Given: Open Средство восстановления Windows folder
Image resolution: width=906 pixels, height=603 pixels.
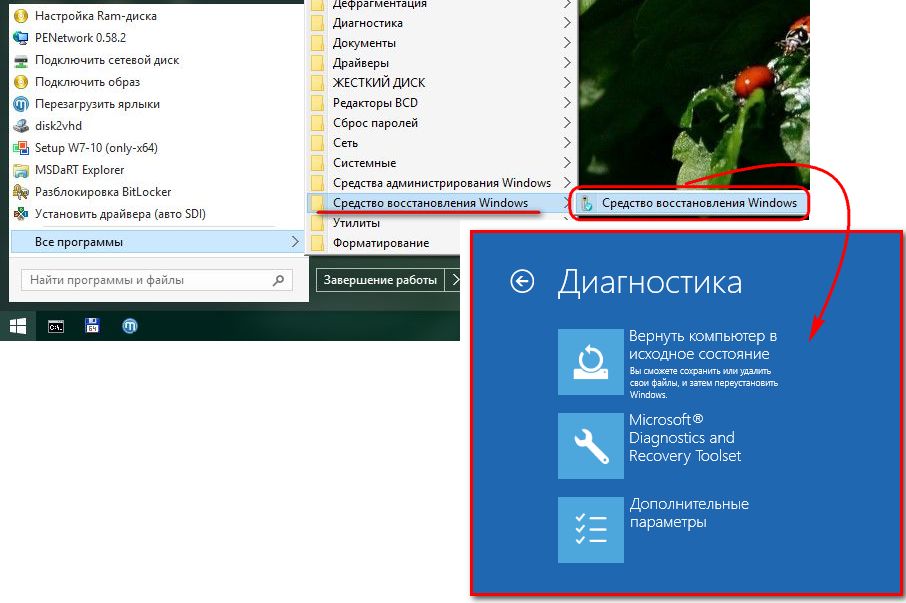Looking at the screenshot, I should 441,203.
